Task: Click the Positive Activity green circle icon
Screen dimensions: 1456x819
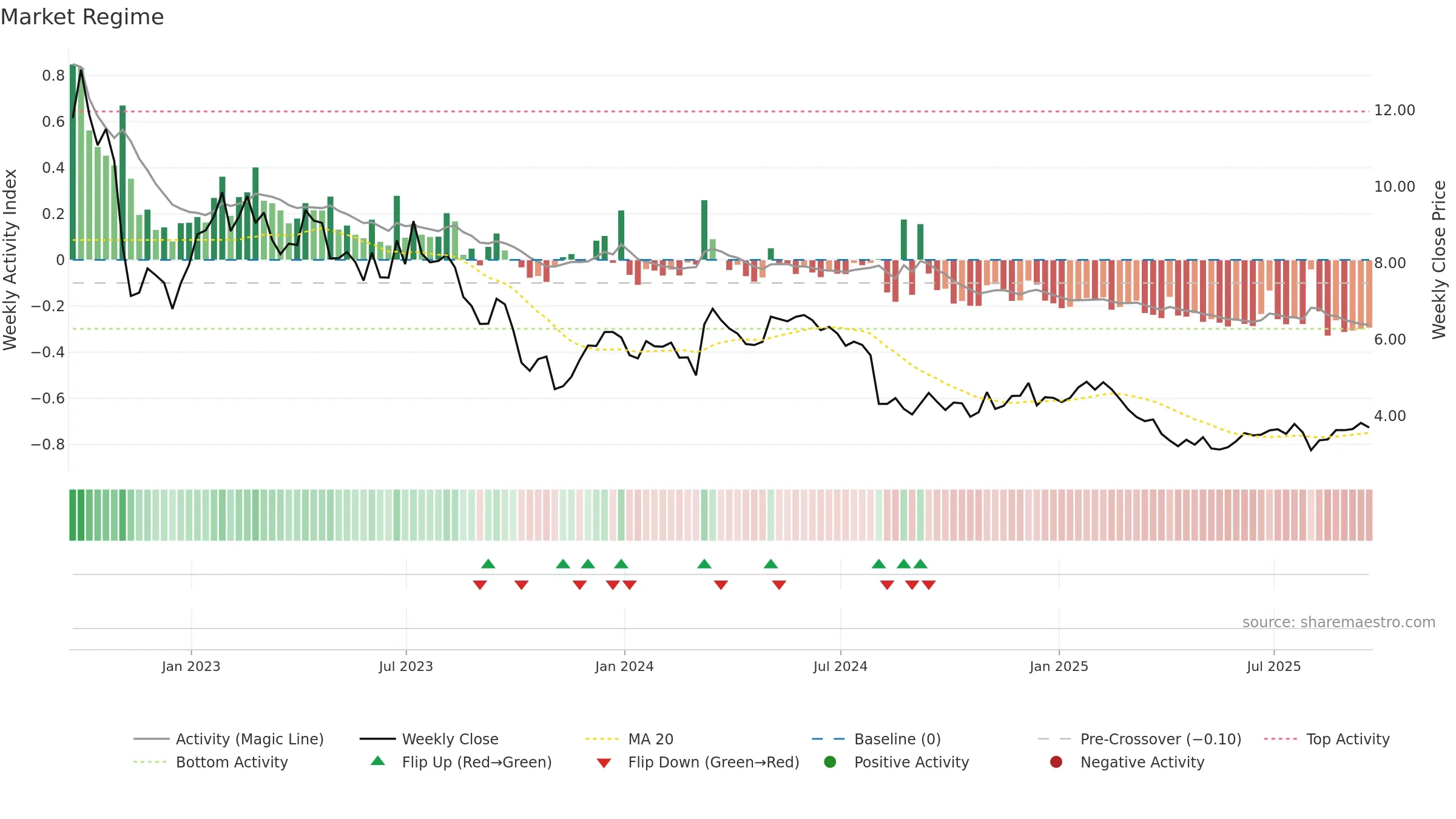Action: pyautogui.click(x=830, y=762)
